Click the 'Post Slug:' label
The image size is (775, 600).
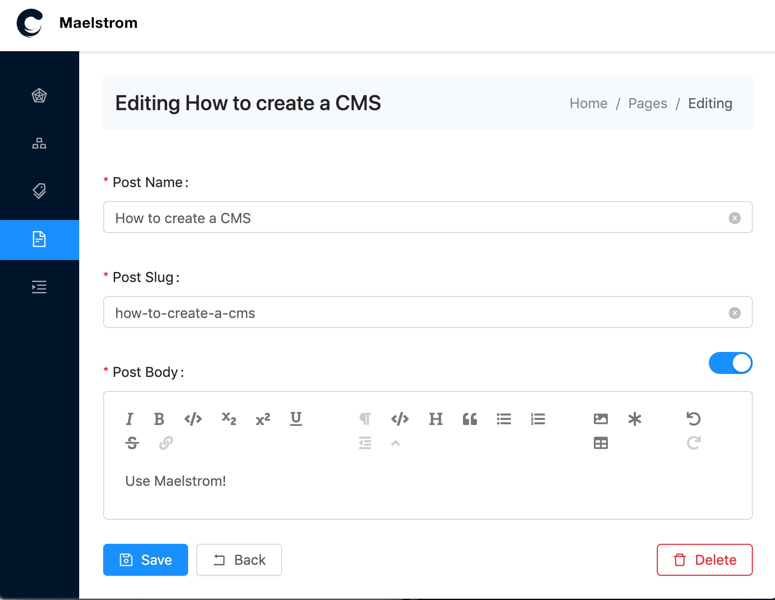146,277
